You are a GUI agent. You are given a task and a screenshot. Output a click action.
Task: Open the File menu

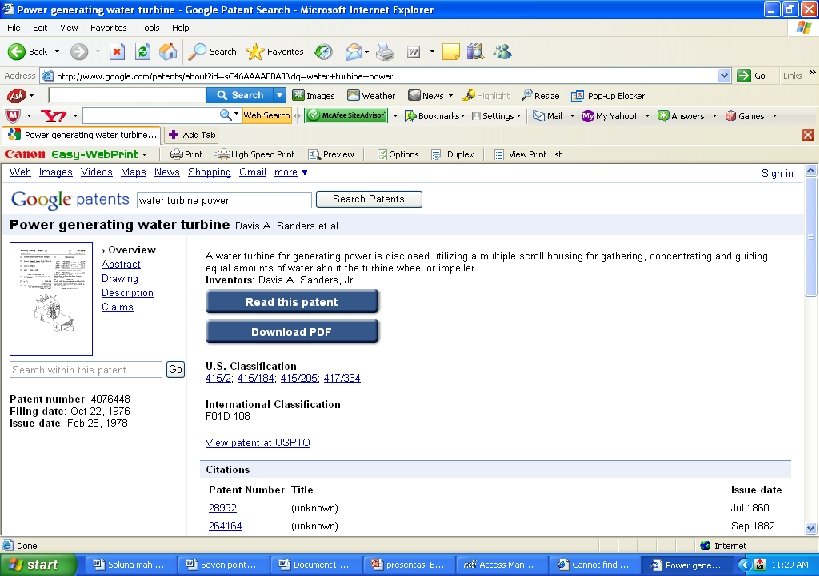click(x=14, y=28)
